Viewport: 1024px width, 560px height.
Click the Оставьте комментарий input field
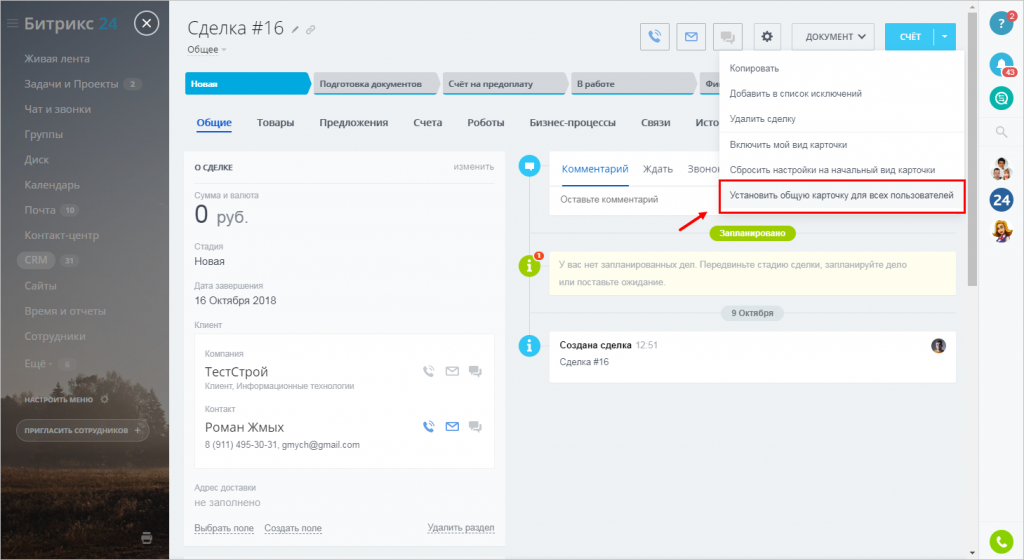point(633,200)
